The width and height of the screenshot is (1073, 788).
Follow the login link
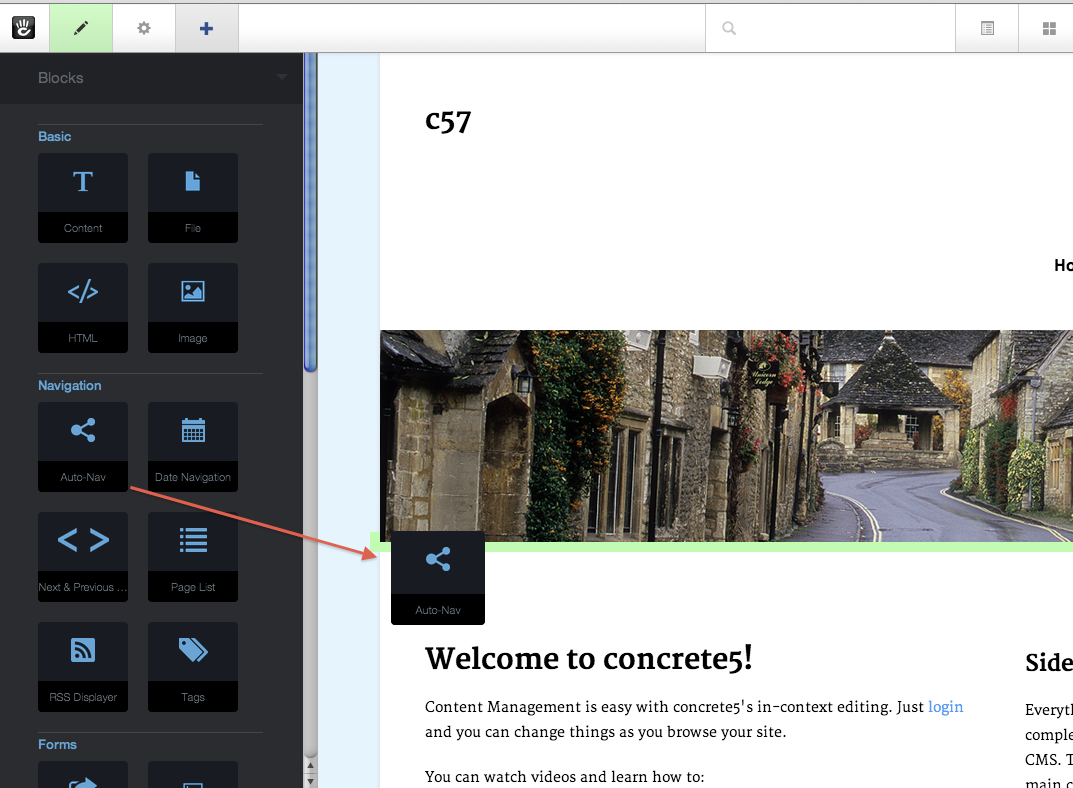click(x=945, y=707)
